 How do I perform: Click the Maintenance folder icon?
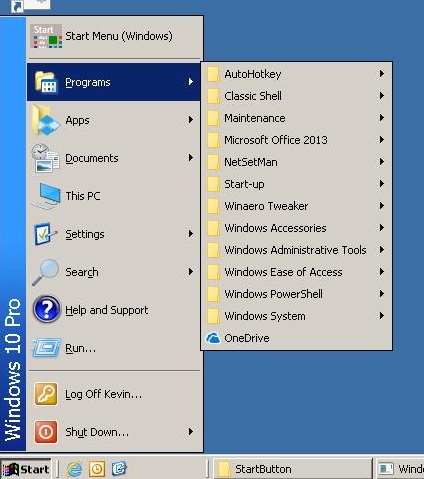coord(213,118)
